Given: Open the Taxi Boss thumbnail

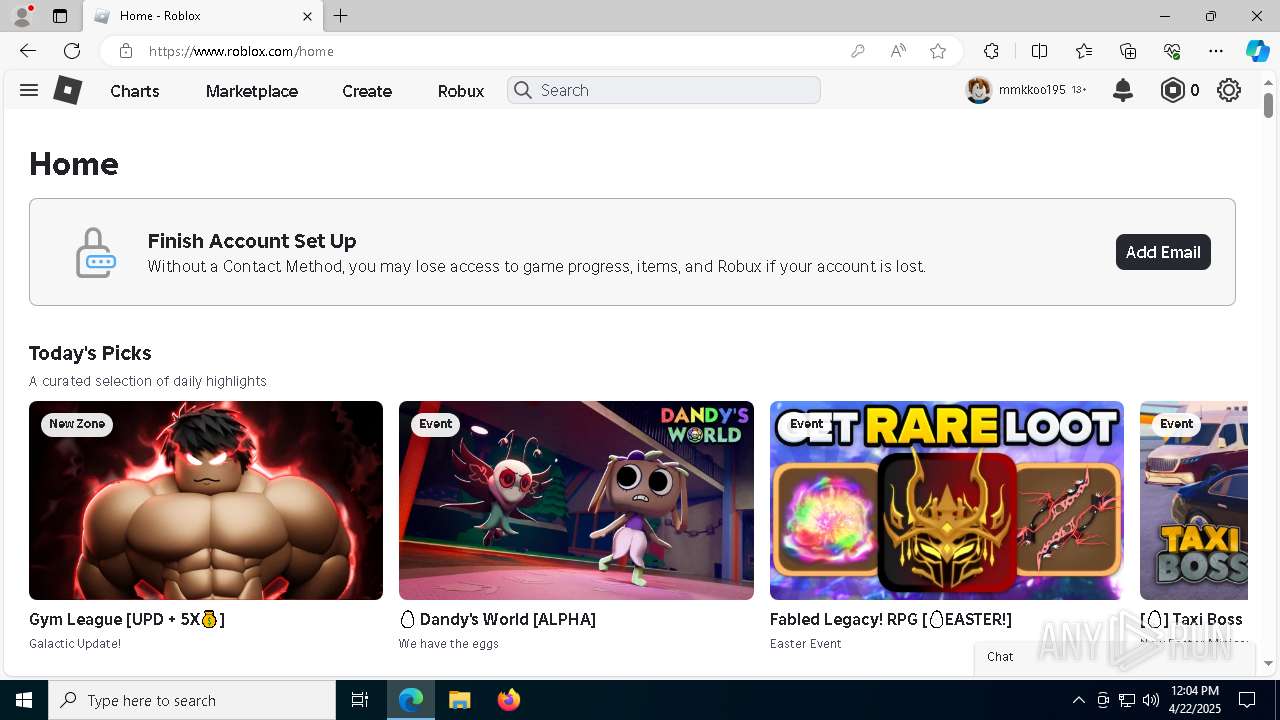Looking at the screenshot, I should point(1194,500).
